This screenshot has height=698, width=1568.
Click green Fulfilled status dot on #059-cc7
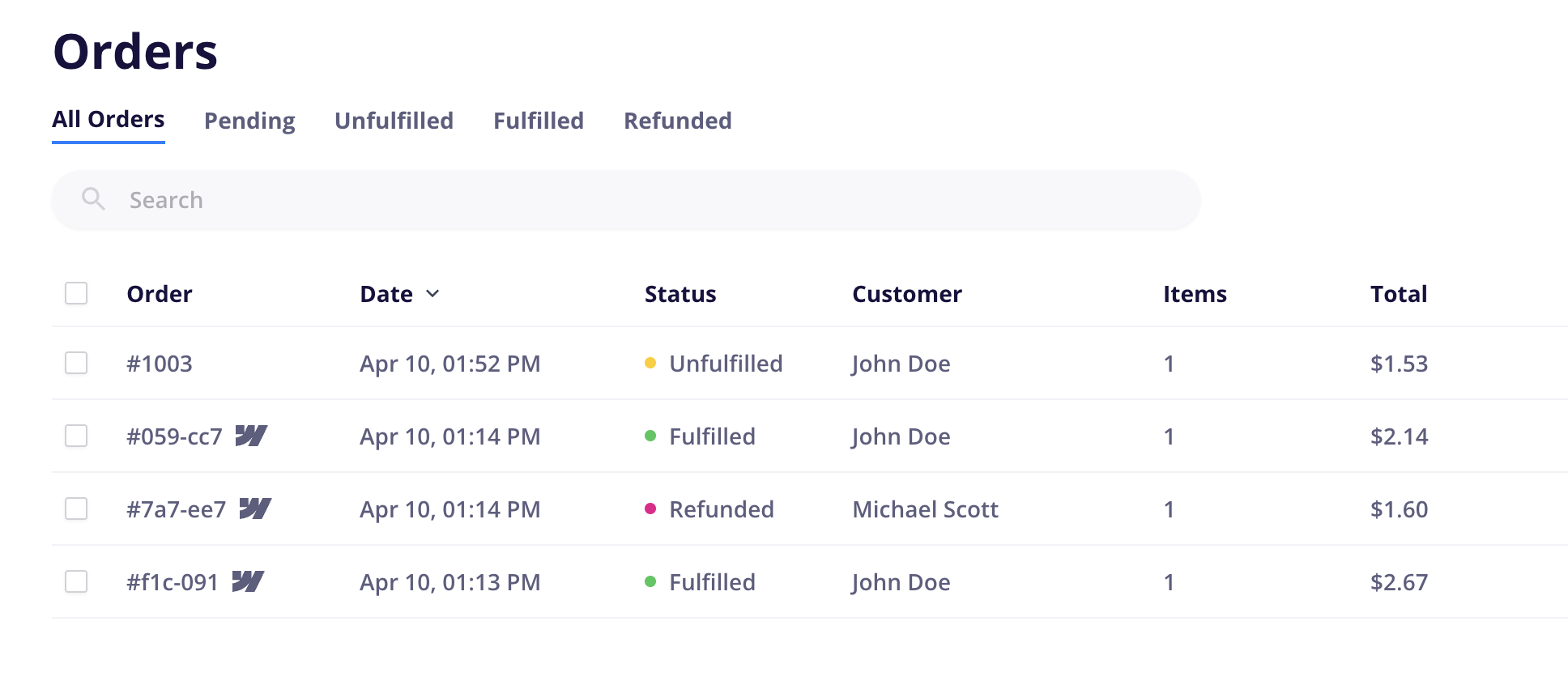650,436
